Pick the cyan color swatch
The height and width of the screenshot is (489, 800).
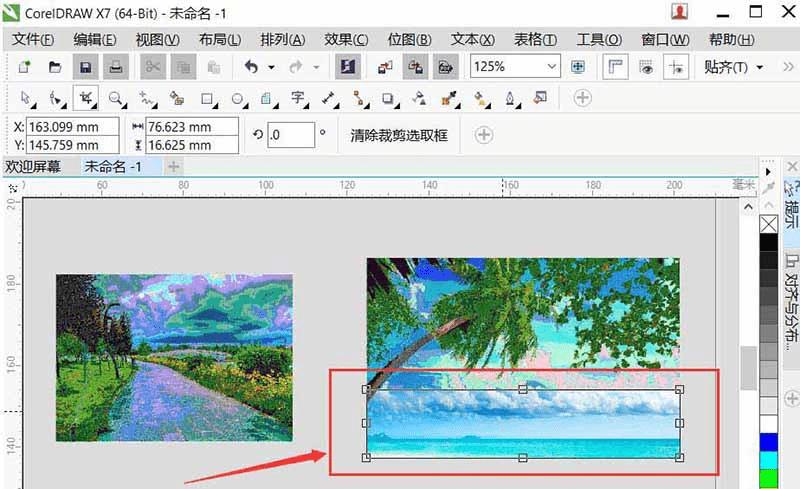[768, 460]
